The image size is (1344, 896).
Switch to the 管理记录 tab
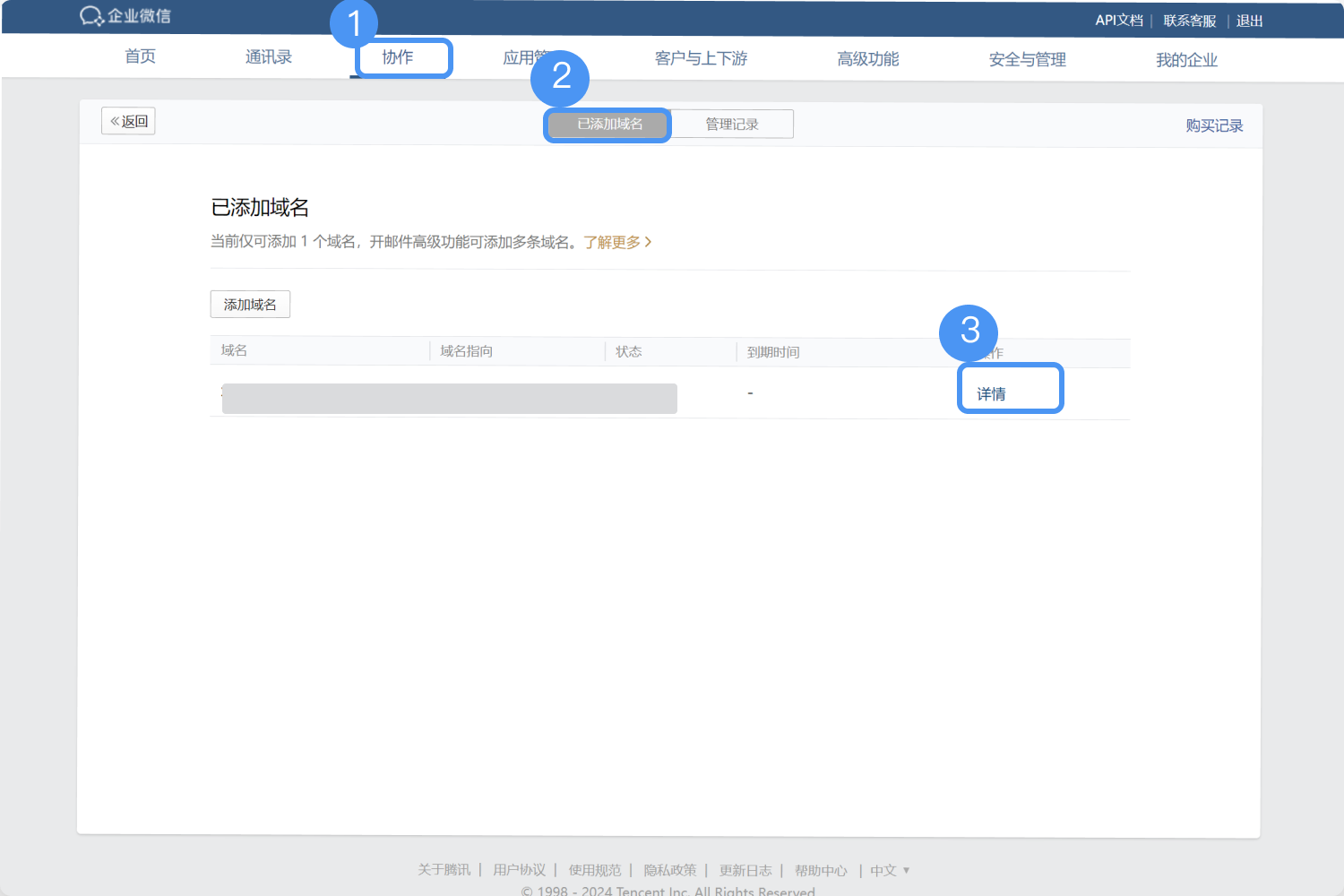[731, 125]
